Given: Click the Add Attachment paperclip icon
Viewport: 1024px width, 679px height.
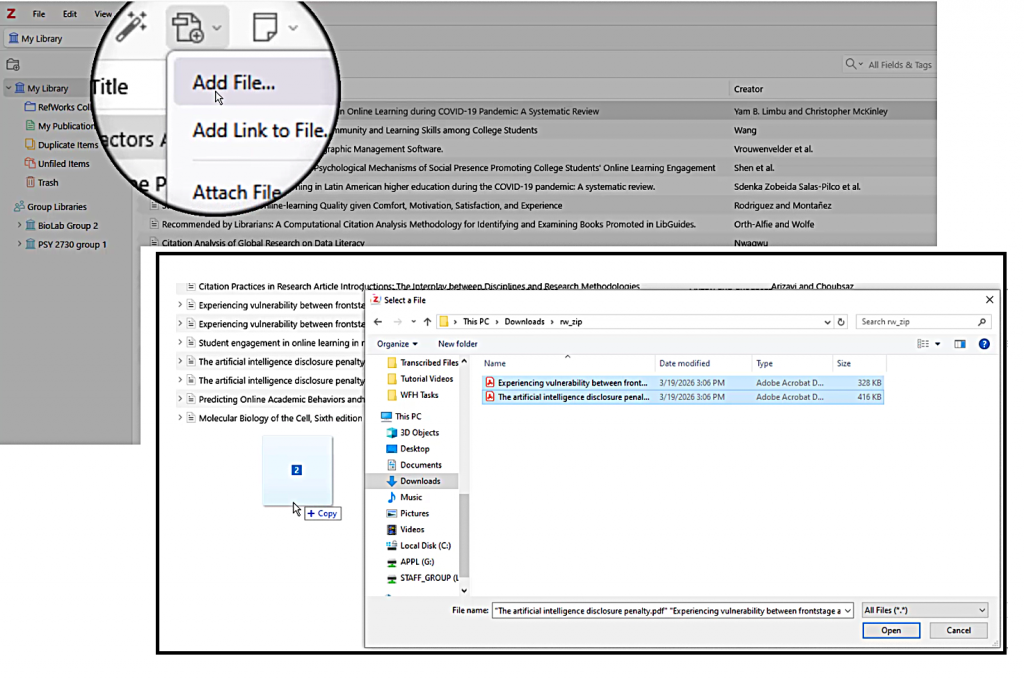Looking at the screenshot, I should [x=187, y=29].
